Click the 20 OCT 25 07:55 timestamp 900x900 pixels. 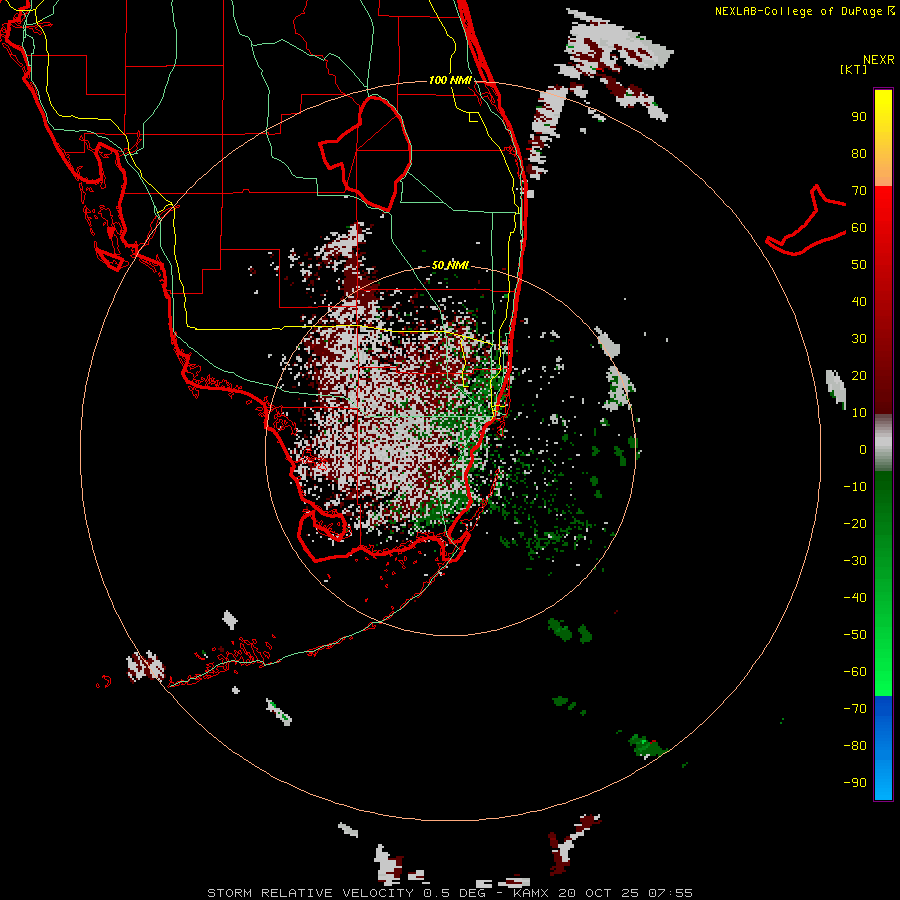pos(625,893)
